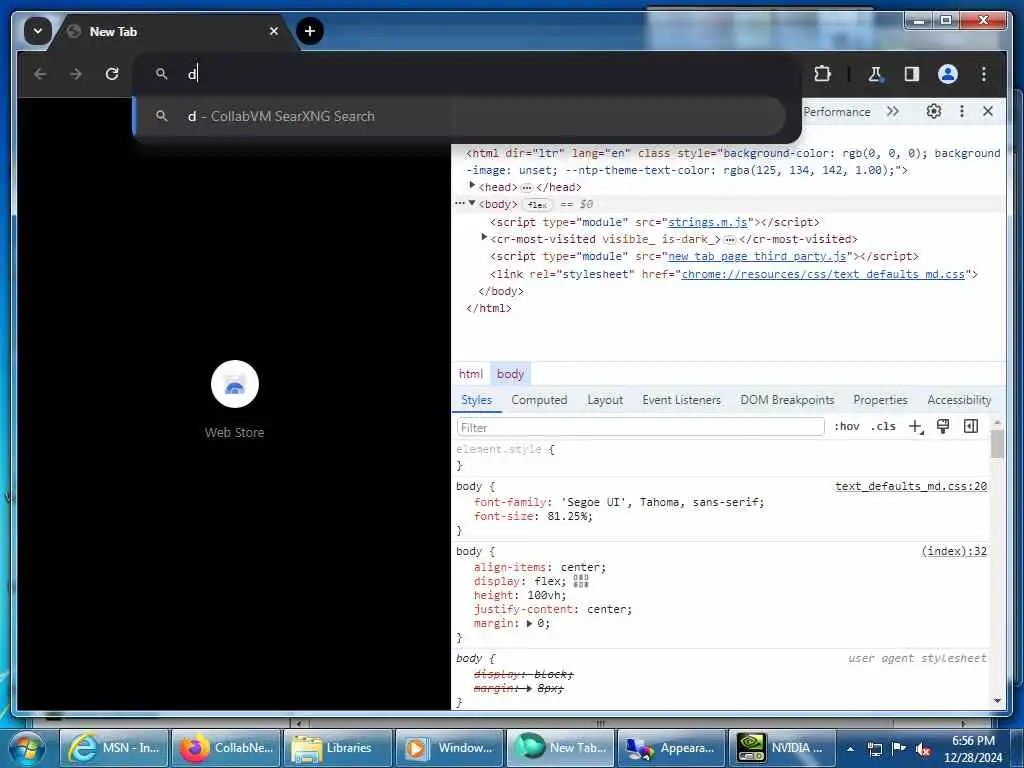Close the DevTools panel
The height and width of the screenshot is (768, 1024).
pyautogui.click(x=988, y=112)
